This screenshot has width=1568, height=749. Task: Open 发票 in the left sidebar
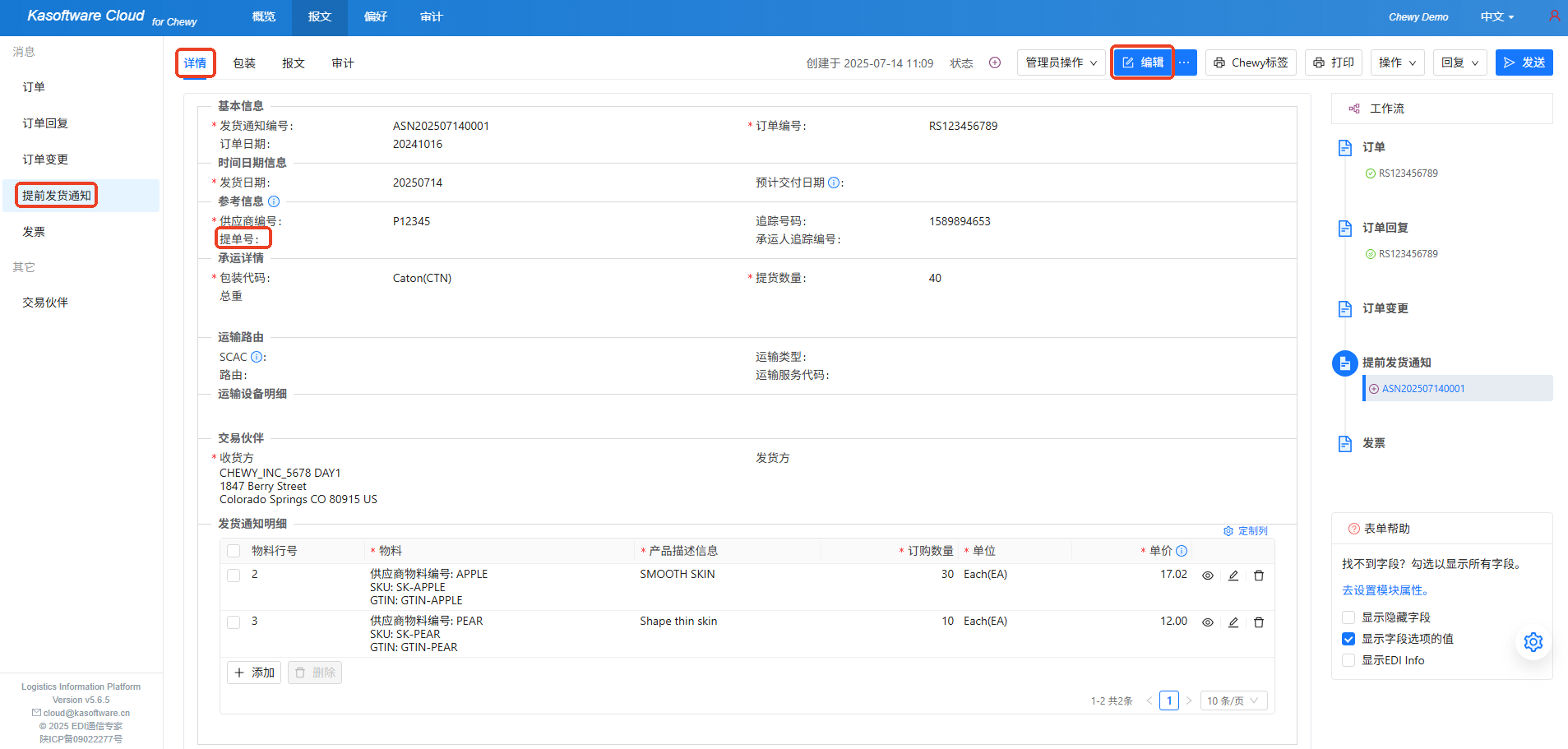(x=34, y=232)
